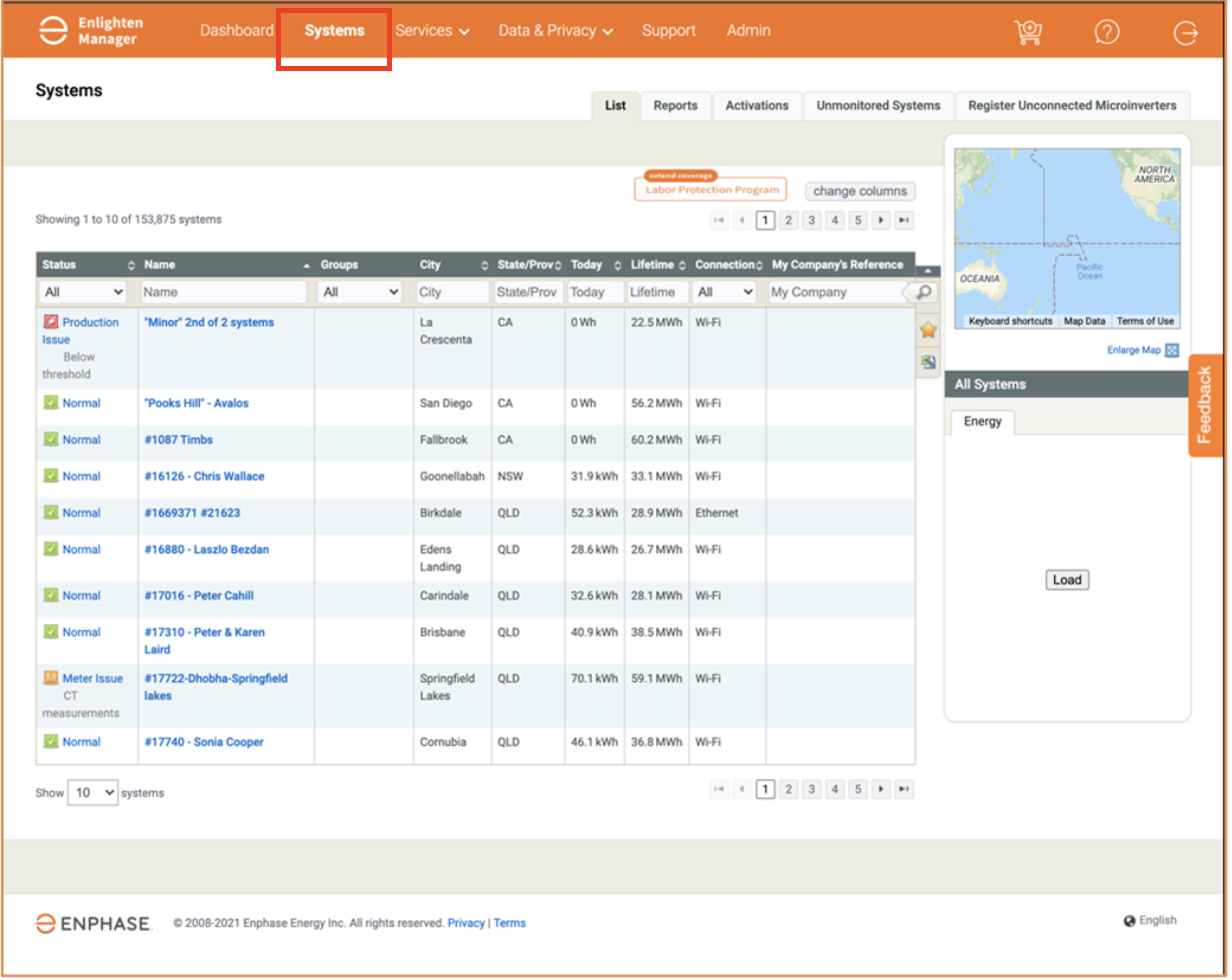Image resolution: width=1232 pixels, height=980 pixels.
Task: Switch to the Unmonitored Systems tab
Action: click(878, 105)
